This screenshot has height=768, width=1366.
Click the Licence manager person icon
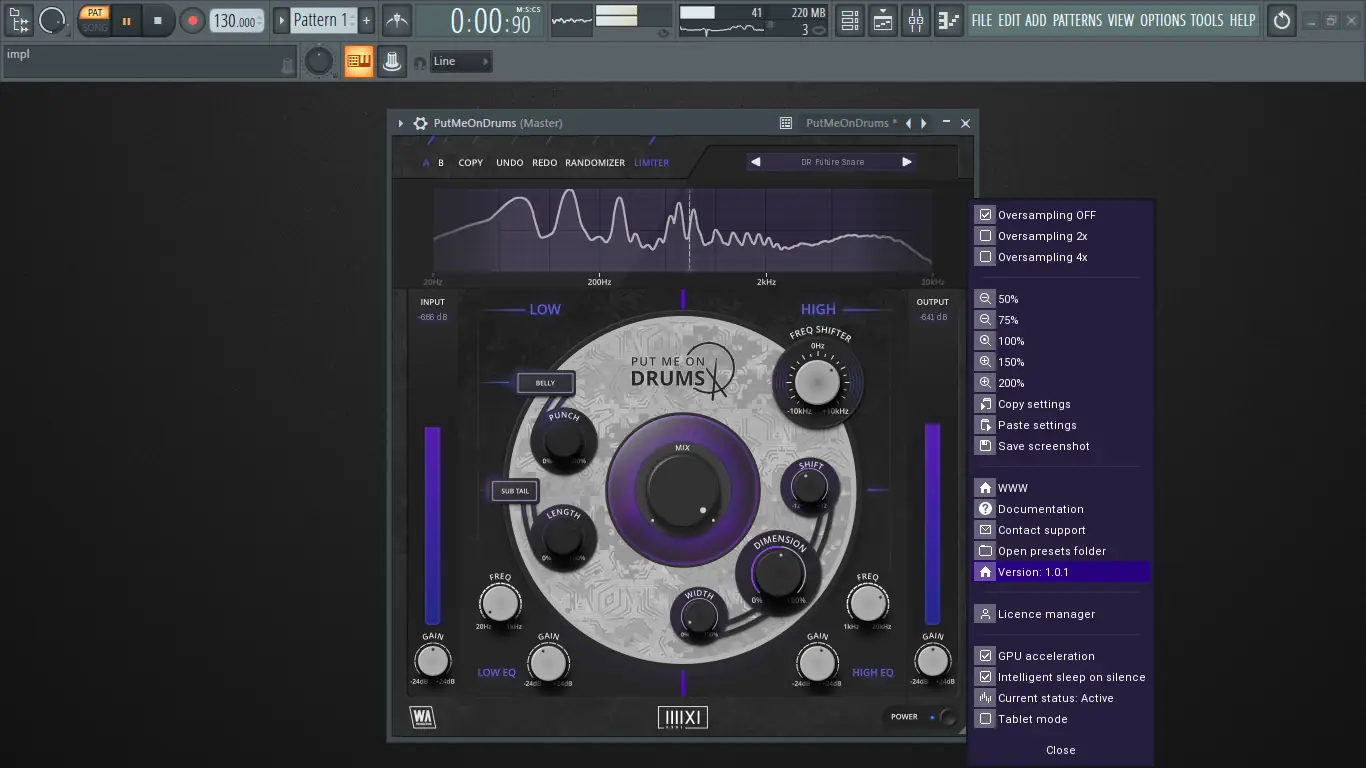pos(986,614)
